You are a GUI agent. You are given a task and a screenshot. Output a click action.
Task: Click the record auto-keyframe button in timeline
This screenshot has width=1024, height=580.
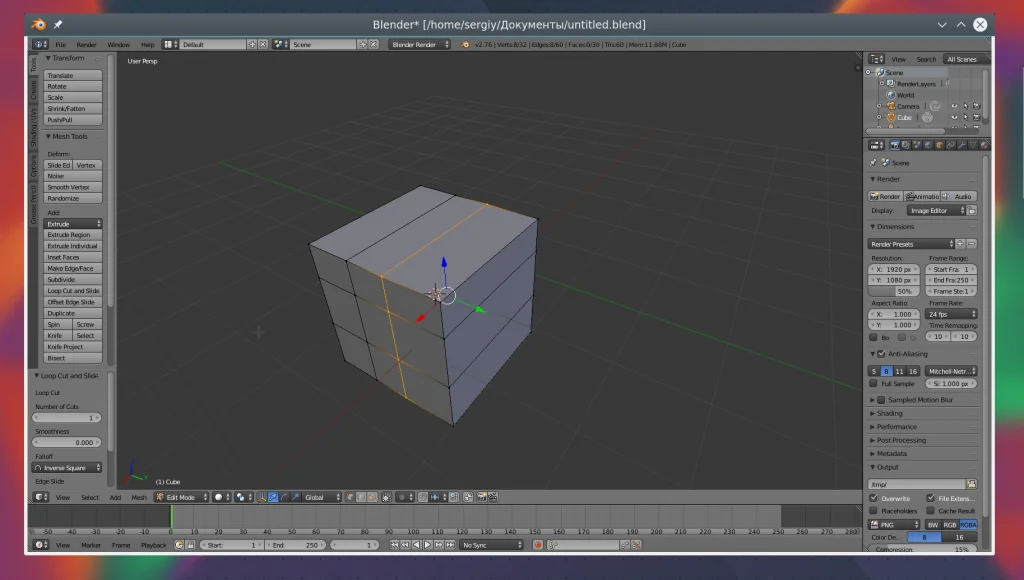(538, 545)
